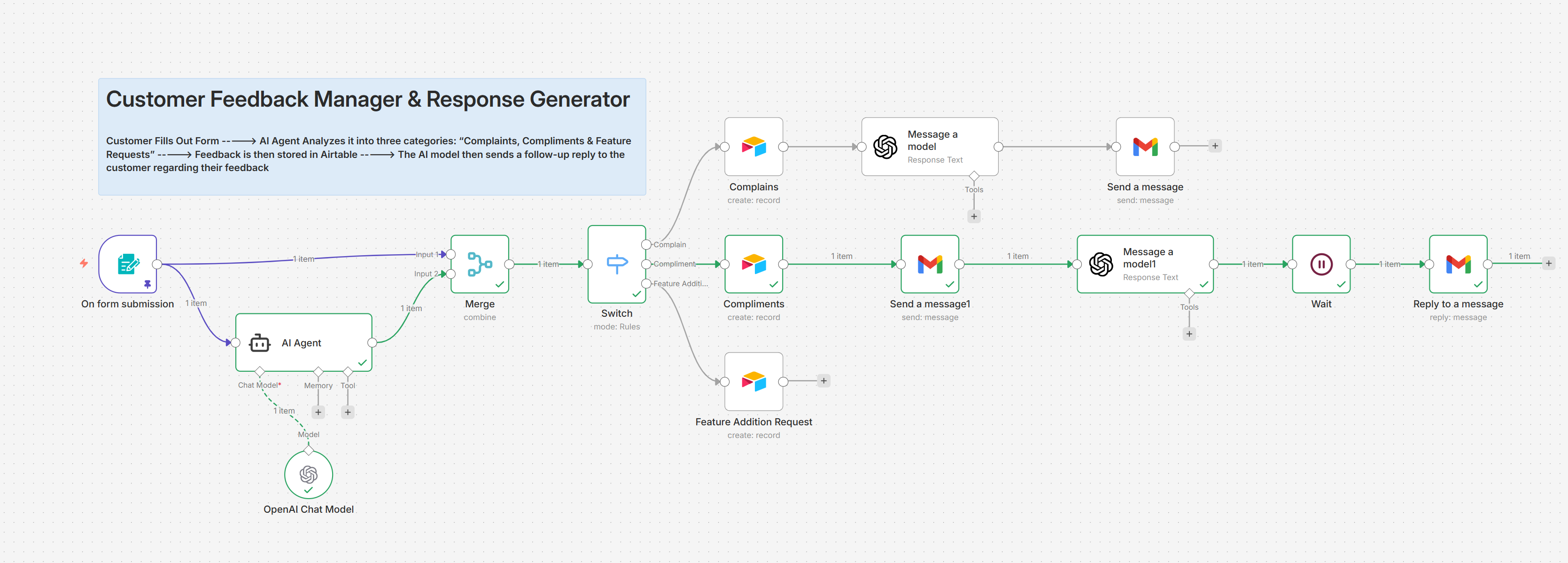Image resolution: width=1568 pixels, height=563 pixels.
Task: Add memory to the AI Agent
Action: click(318, 412)
